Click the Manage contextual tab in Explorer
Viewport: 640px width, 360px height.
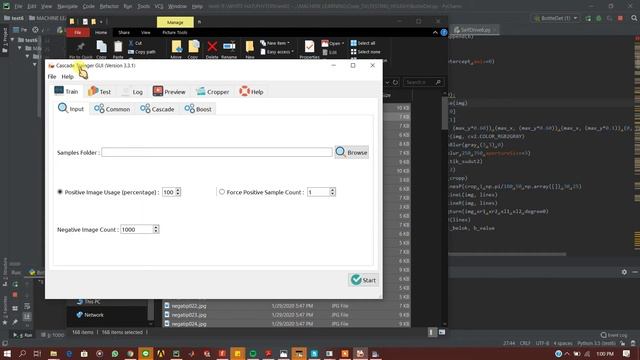[x=175, y=22]
